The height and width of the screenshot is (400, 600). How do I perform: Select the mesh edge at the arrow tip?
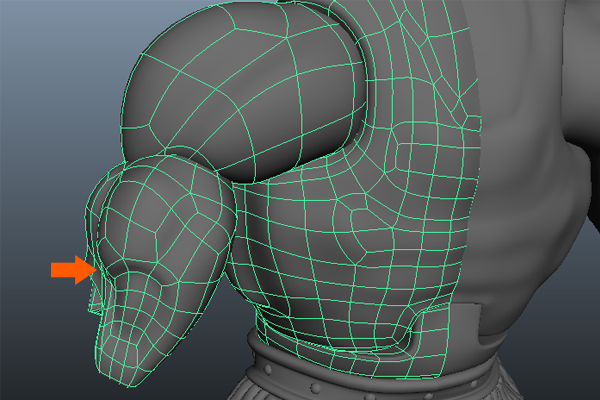point(96,269)
